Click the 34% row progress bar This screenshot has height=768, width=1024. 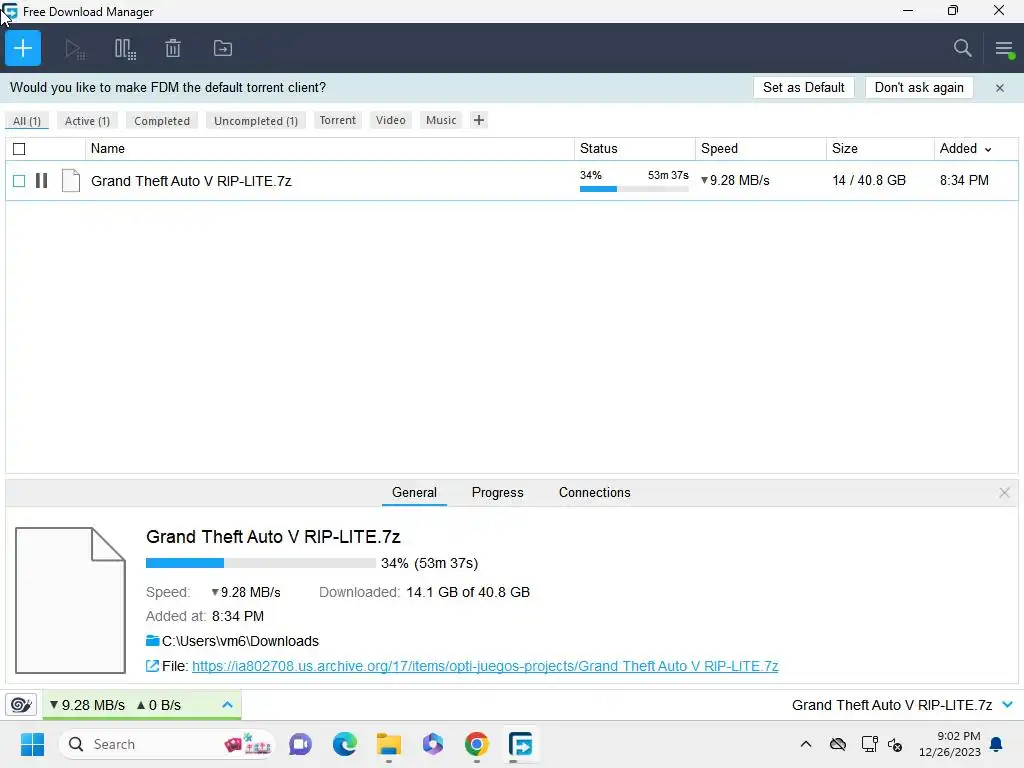pyautogui.click(x=634, y=189)
